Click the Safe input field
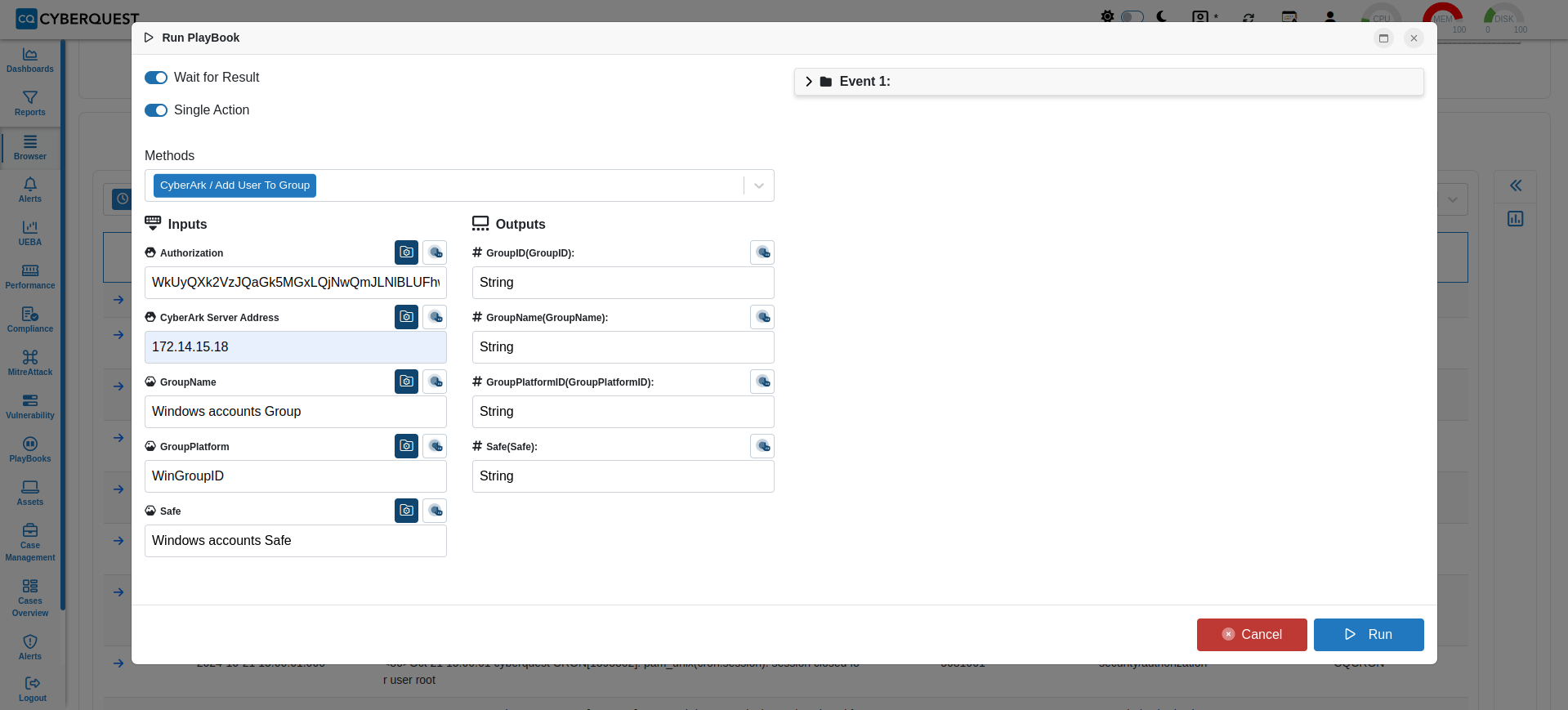Viewport: 1568px width, 710px height. (x=296, y=541)
